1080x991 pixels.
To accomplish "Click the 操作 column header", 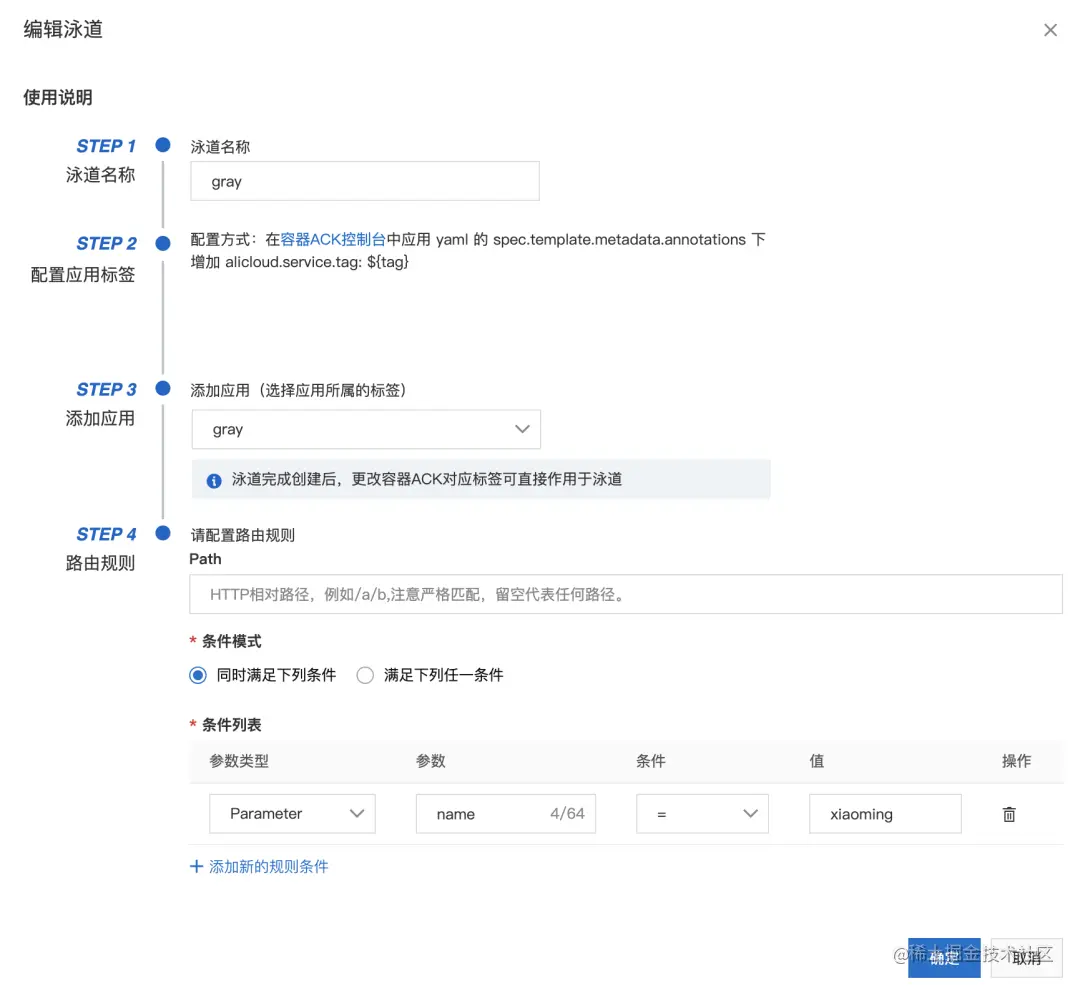I will coord(1016,761).
